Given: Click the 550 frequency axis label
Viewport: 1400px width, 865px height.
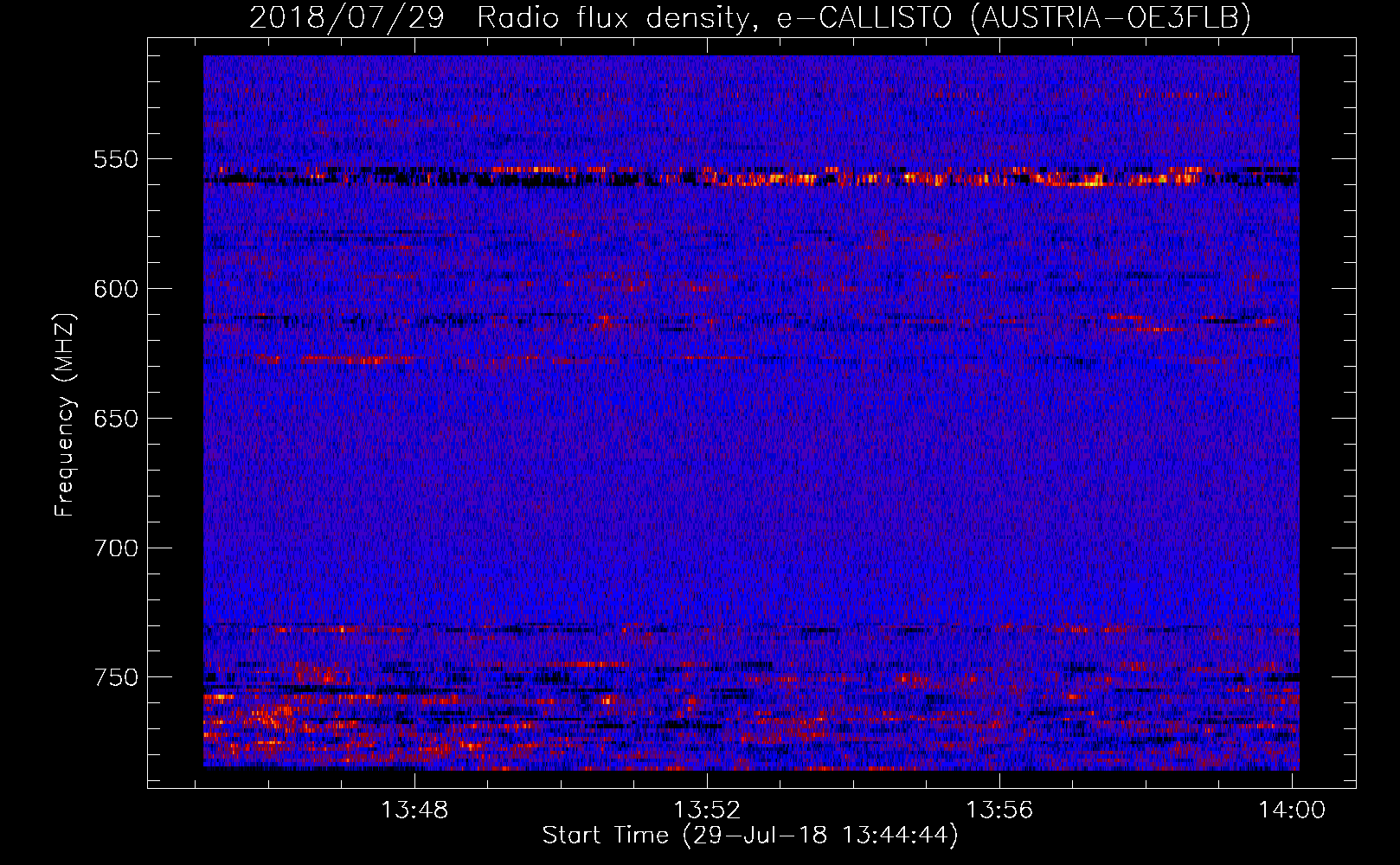Looking at the screenshot, I should pyautogui.click(x=116, y=159).
